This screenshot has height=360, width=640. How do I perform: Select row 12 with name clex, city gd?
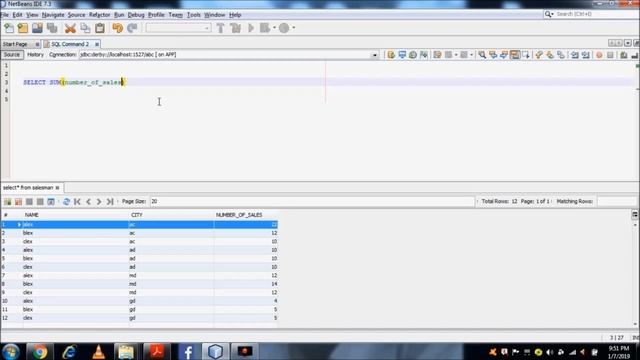click(x=139, y=318)
